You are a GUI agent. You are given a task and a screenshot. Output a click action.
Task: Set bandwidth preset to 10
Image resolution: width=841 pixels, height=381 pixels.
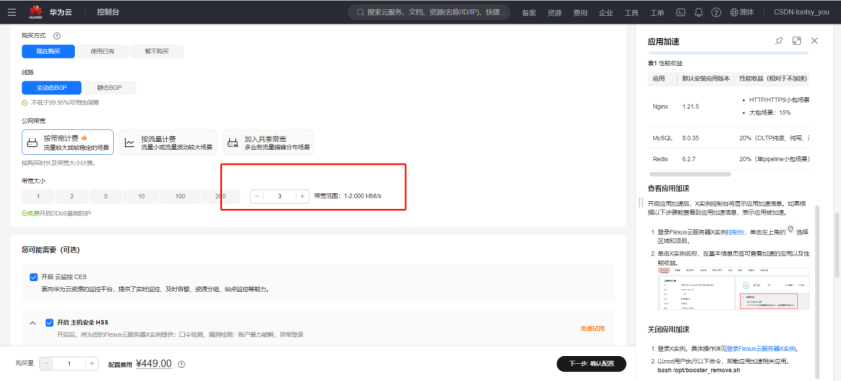(141, 196)
